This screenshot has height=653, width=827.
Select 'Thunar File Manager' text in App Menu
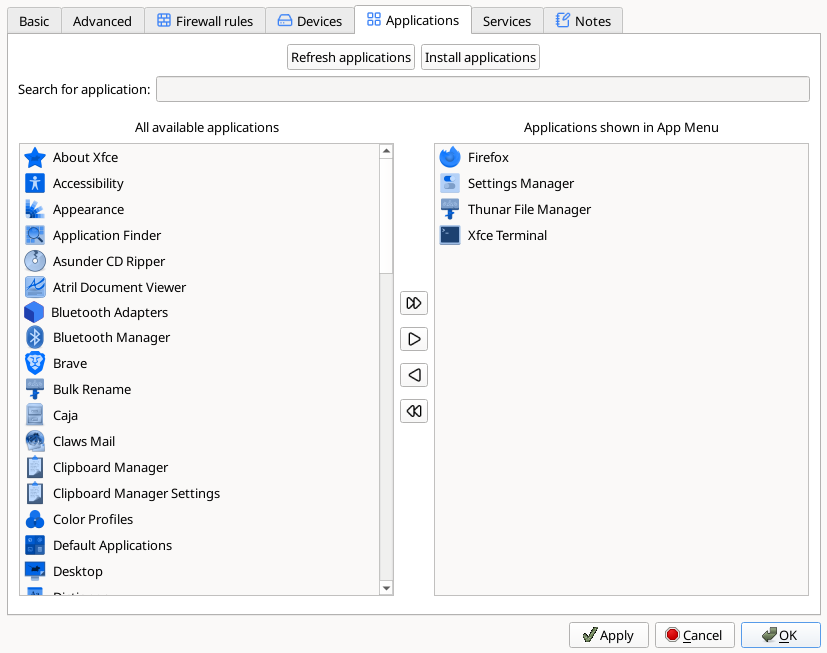(530, 209)
